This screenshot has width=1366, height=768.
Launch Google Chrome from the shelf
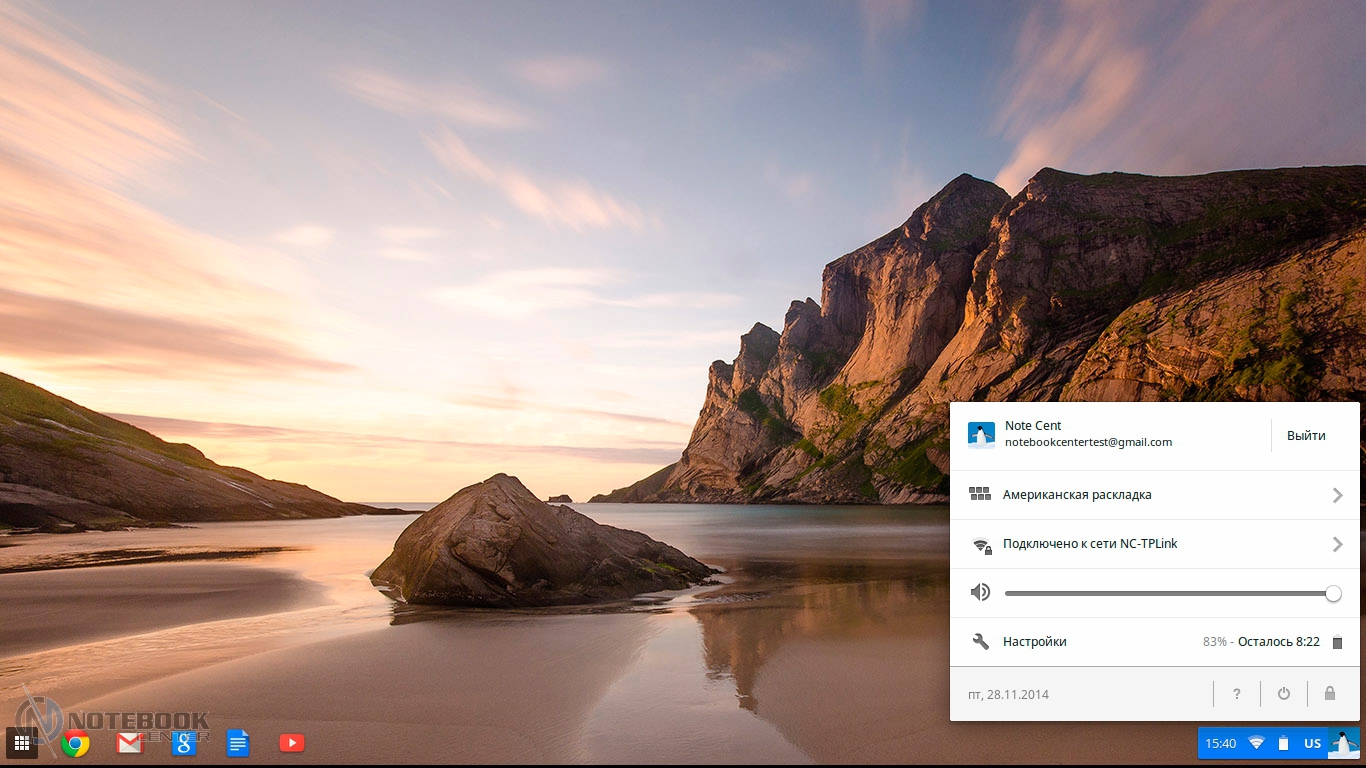pos(76,743)
